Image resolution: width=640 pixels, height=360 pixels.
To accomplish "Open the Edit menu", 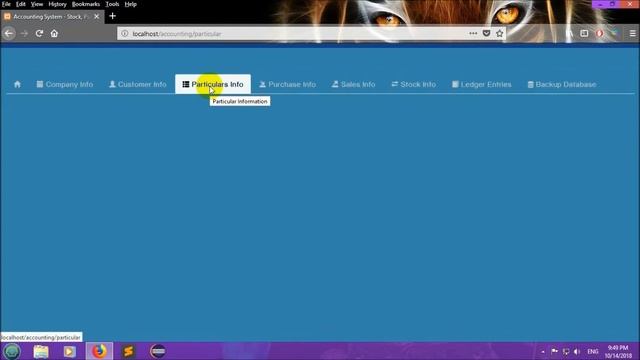I will (21, 4).
